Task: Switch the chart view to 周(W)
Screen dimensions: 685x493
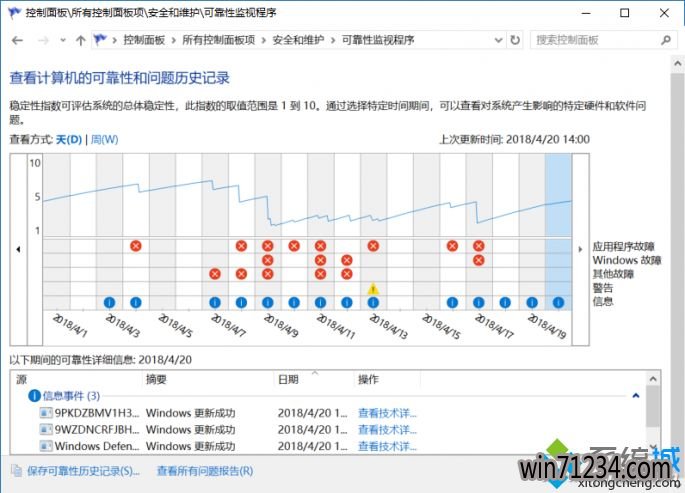Action: pos(104,139)
